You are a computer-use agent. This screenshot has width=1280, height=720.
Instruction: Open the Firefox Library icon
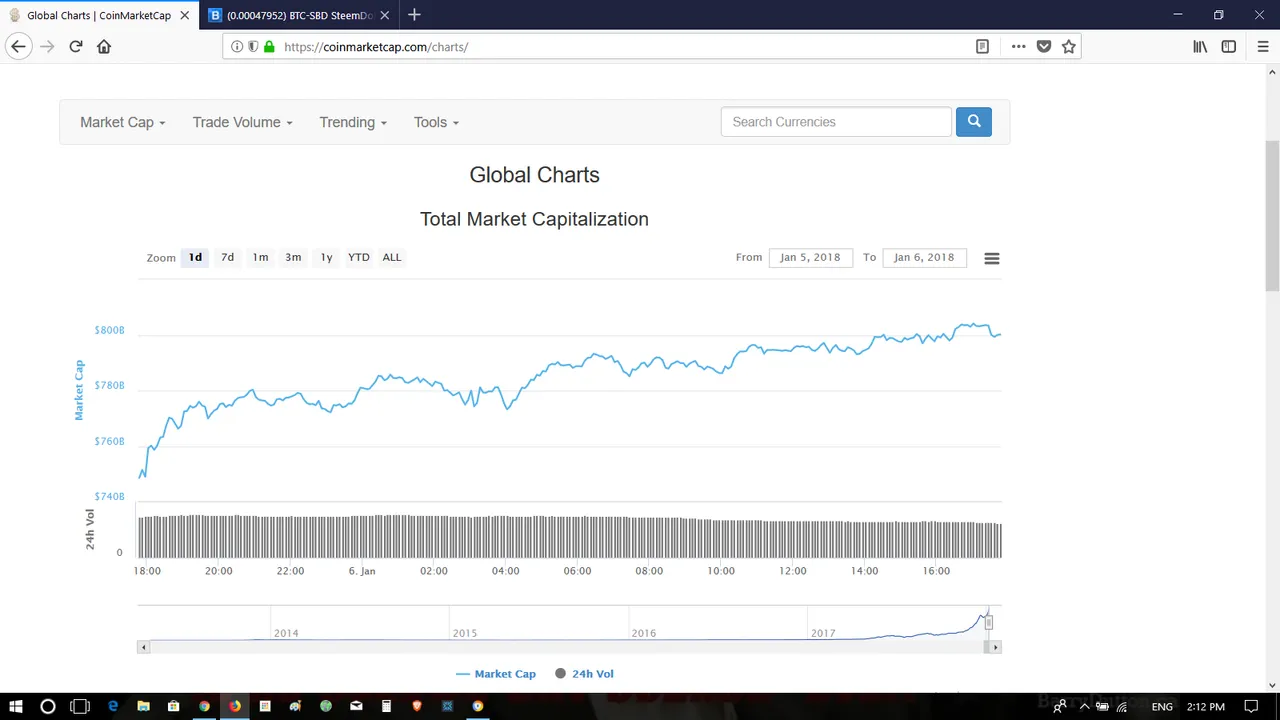(1200, 46)
